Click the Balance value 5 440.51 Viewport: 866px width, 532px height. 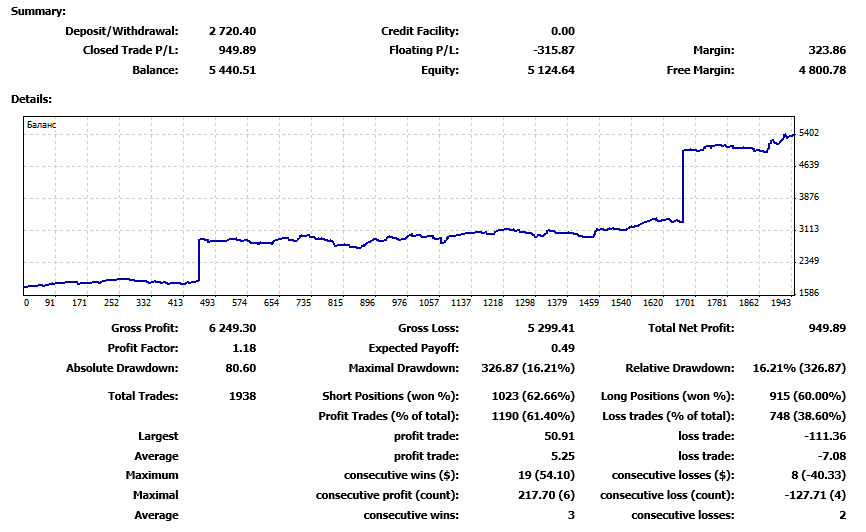pos(232,70)
